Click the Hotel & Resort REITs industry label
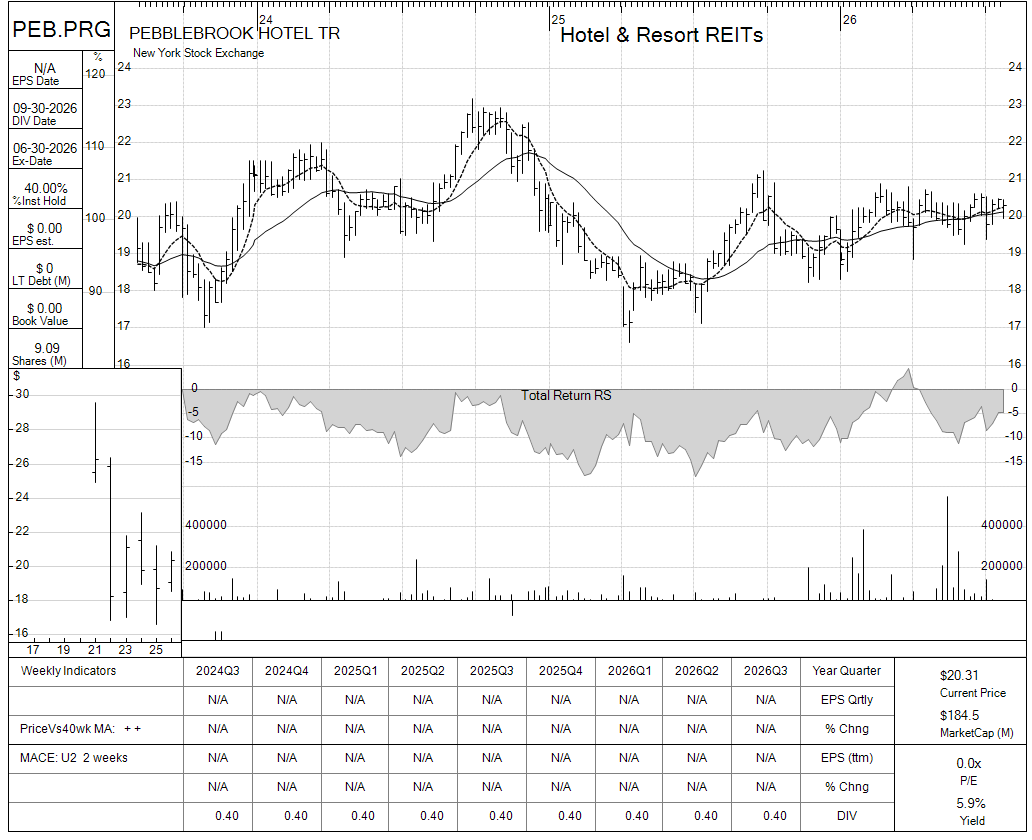The height and width of the screenshot is (840, 1032). click(661, 35)
